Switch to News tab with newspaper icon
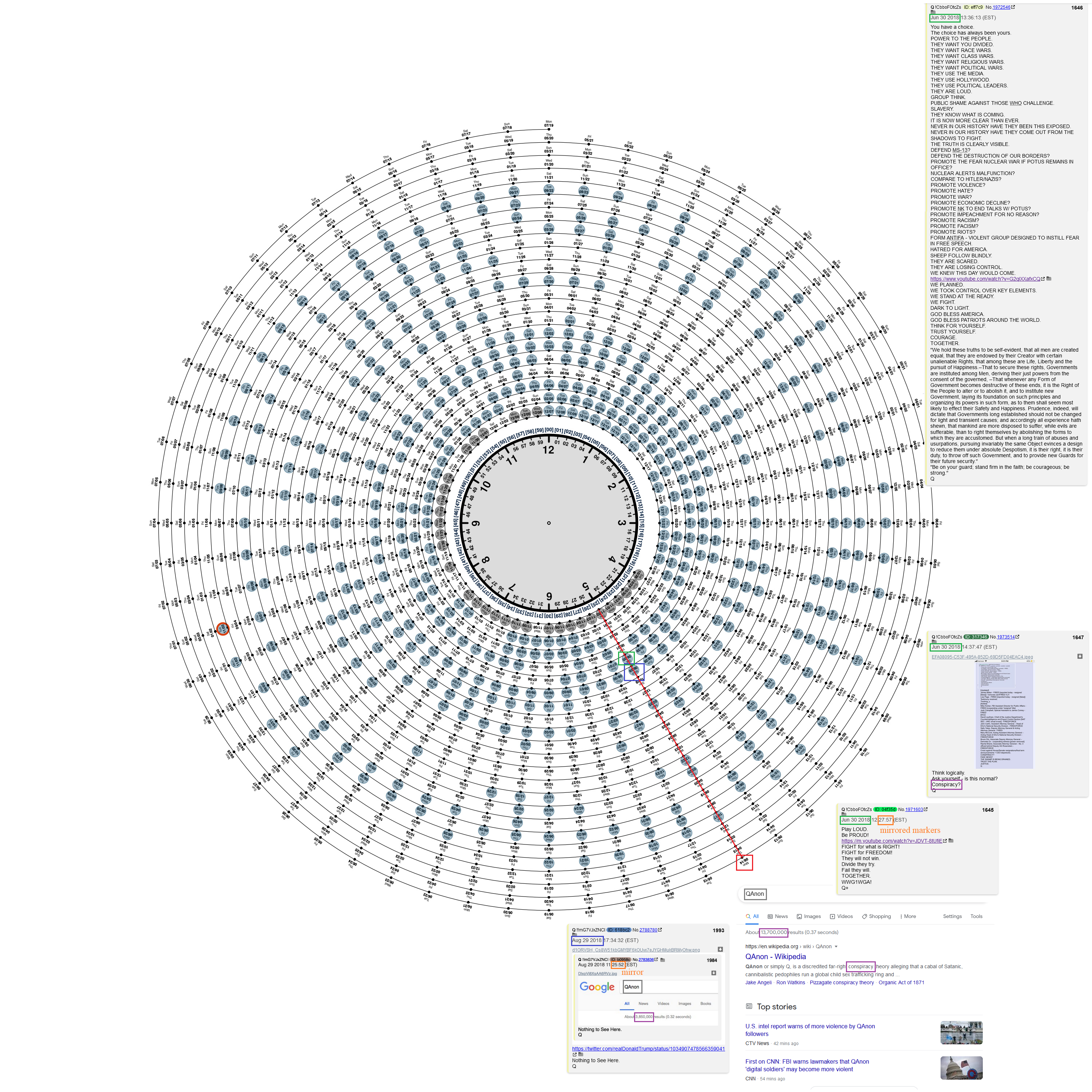This screenshot has width=1092, height=1092. pyautogui.click(x=778, y=916)
